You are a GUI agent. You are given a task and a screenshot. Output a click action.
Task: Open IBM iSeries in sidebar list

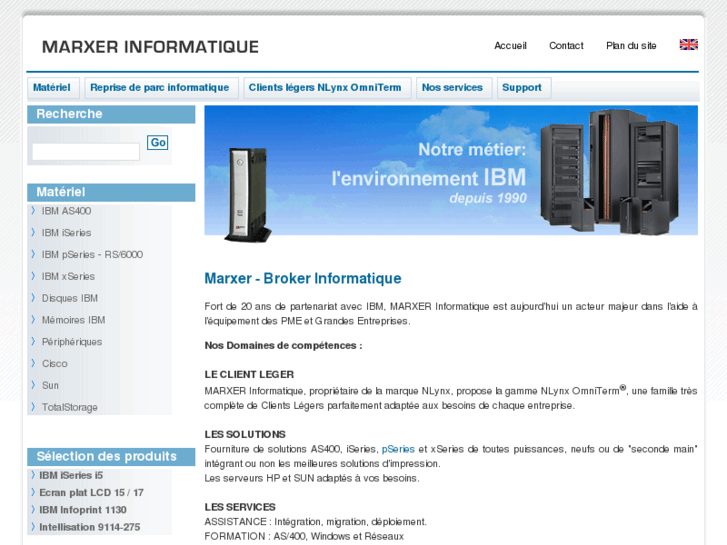click(x=66, y=233)
